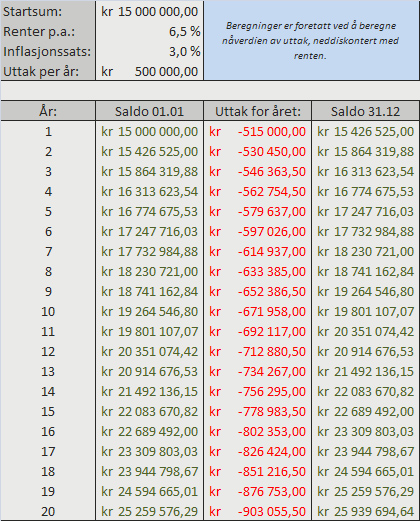Click the Inflasjonssats label cell
This screenshot has width=420, height=521.
tap(48, 51)
